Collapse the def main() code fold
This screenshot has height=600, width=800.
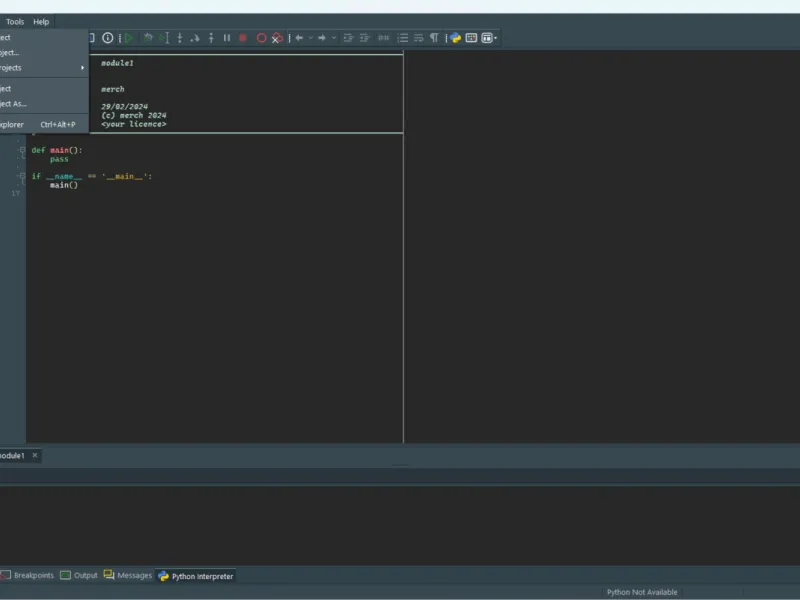click(22, 150)
